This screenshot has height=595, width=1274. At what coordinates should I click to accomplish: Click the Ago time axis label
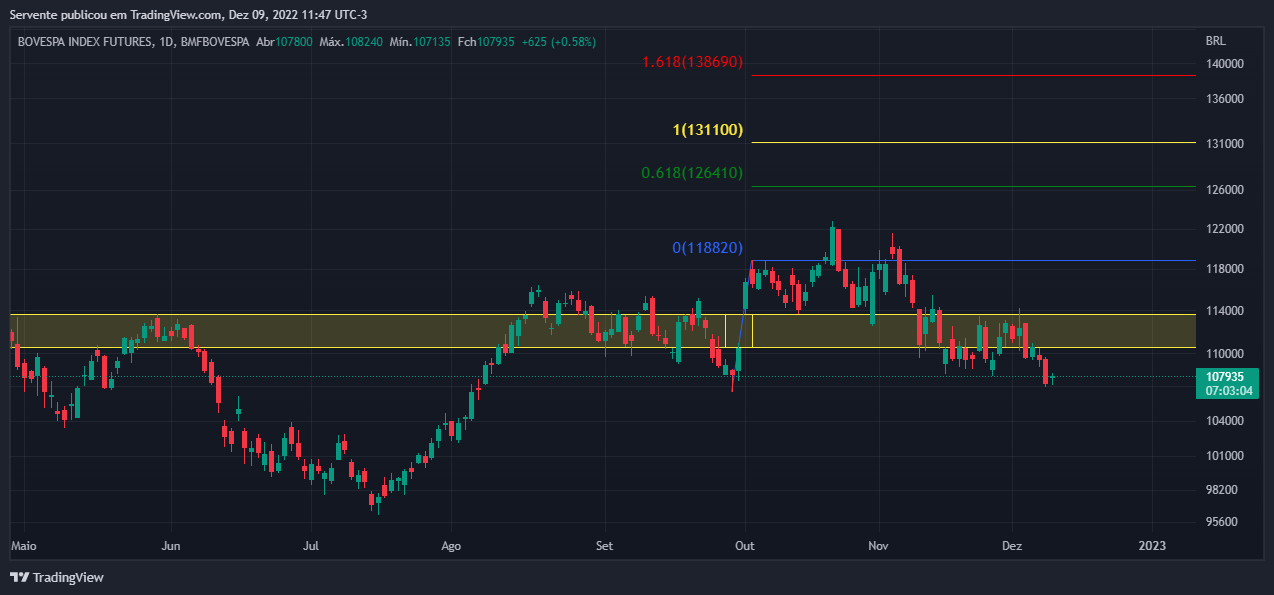tap(451, 546)
